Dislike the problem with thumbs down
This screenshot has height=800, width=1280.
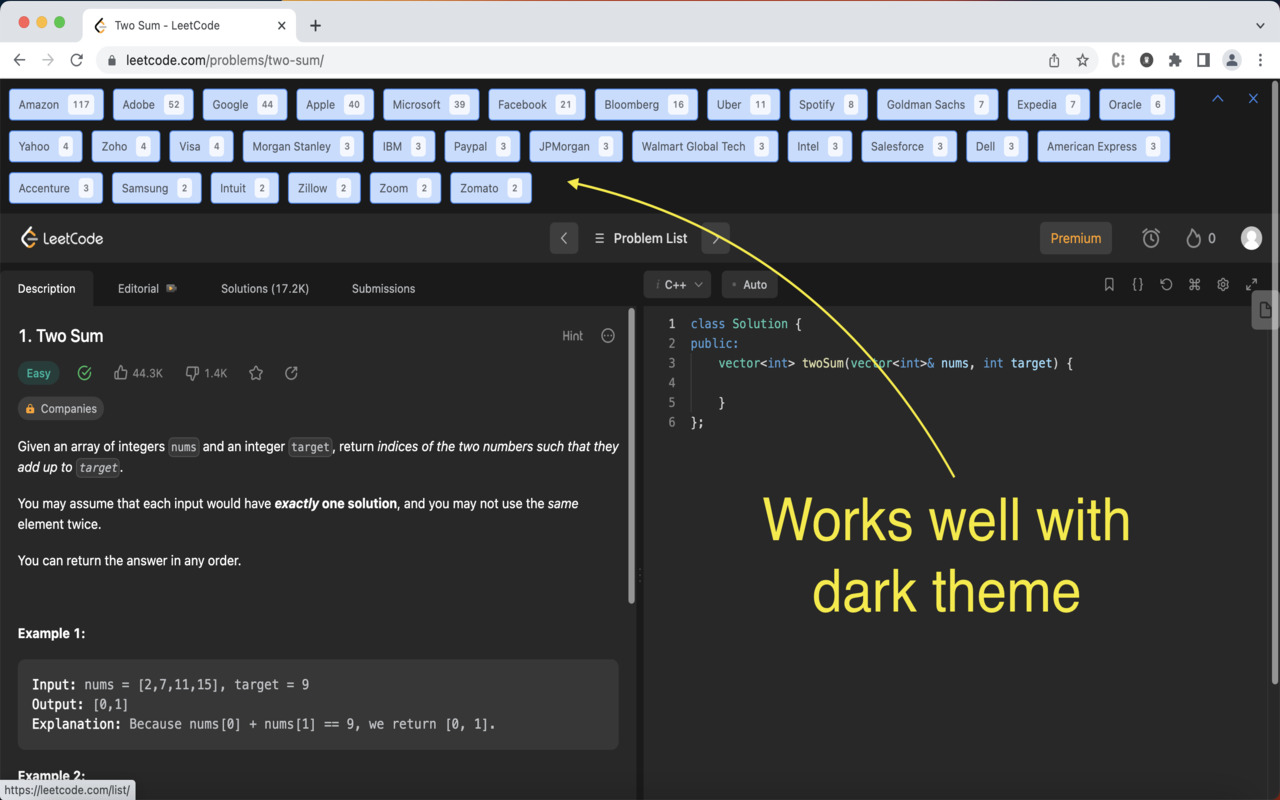(206, 373)
